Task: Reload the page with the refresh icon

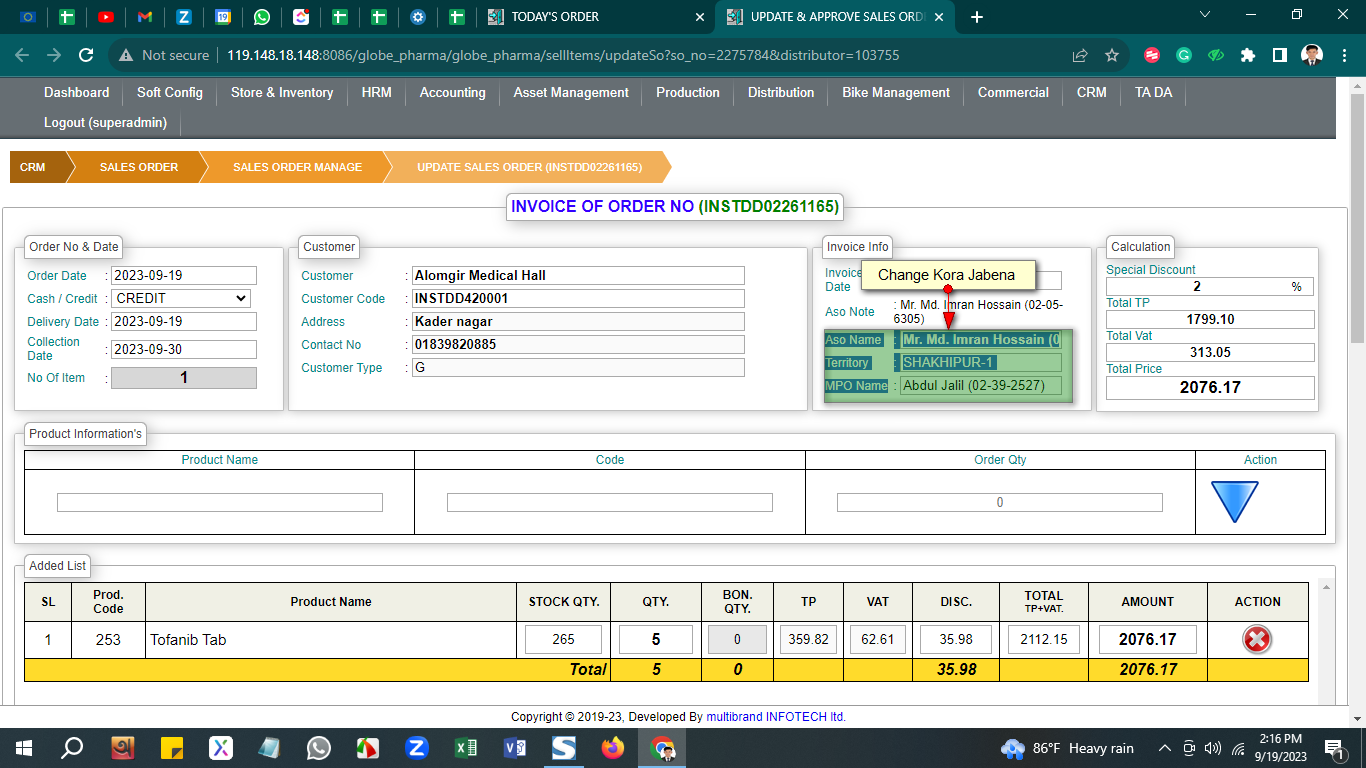Action: click(x=86, y=55)
